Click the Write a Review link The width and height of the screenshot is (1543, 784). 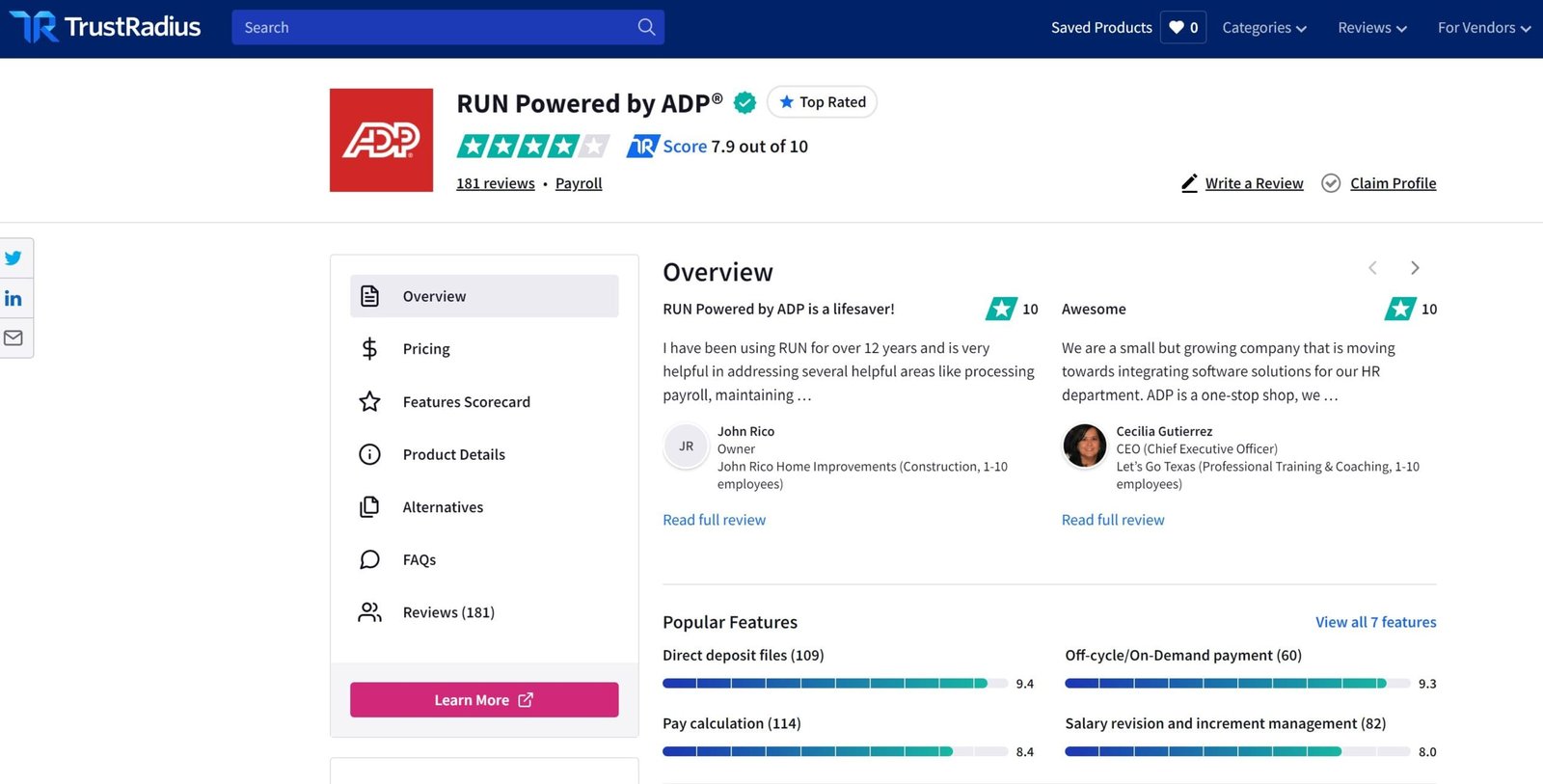[1254, 183]
